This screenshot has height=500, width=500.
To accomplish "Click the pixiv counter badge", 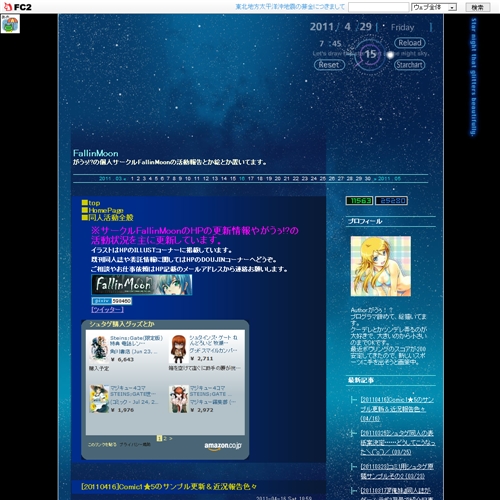I will 112,301.
